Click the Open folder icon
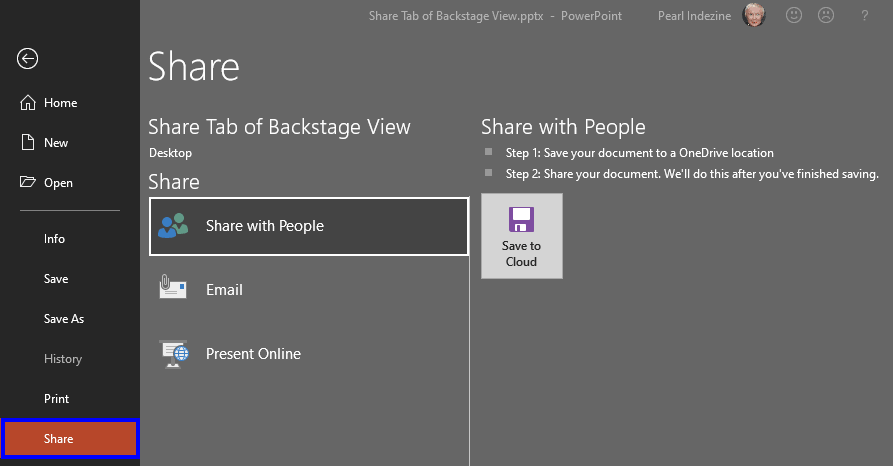This screenshot has width=893, height=466. (27, 182)
